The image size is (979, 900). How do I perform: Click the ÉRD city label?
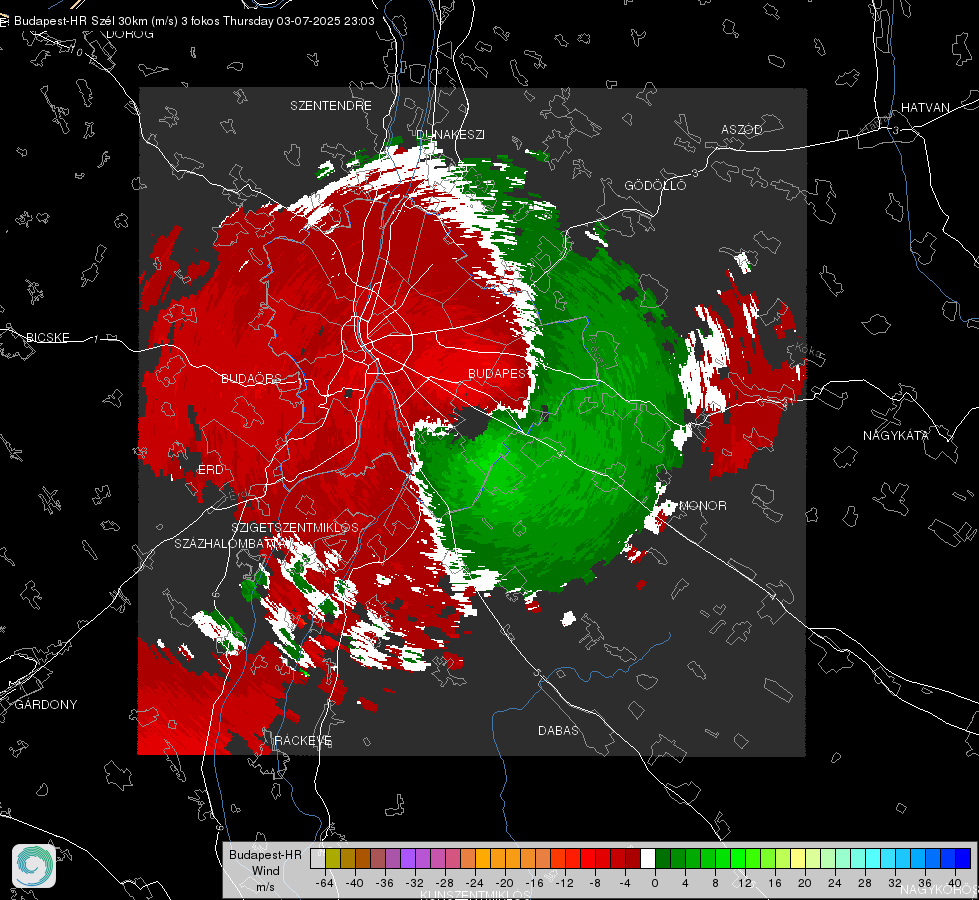211,470
